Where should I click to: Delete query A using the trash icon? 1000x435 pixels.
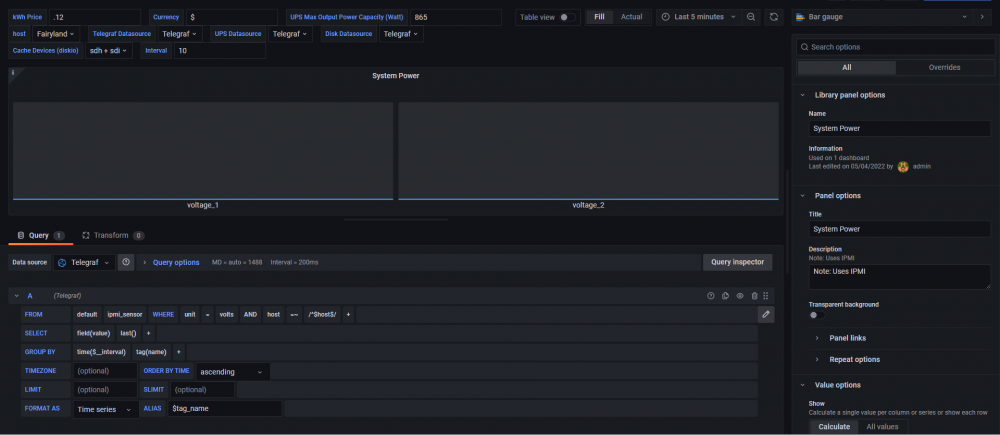754,296
